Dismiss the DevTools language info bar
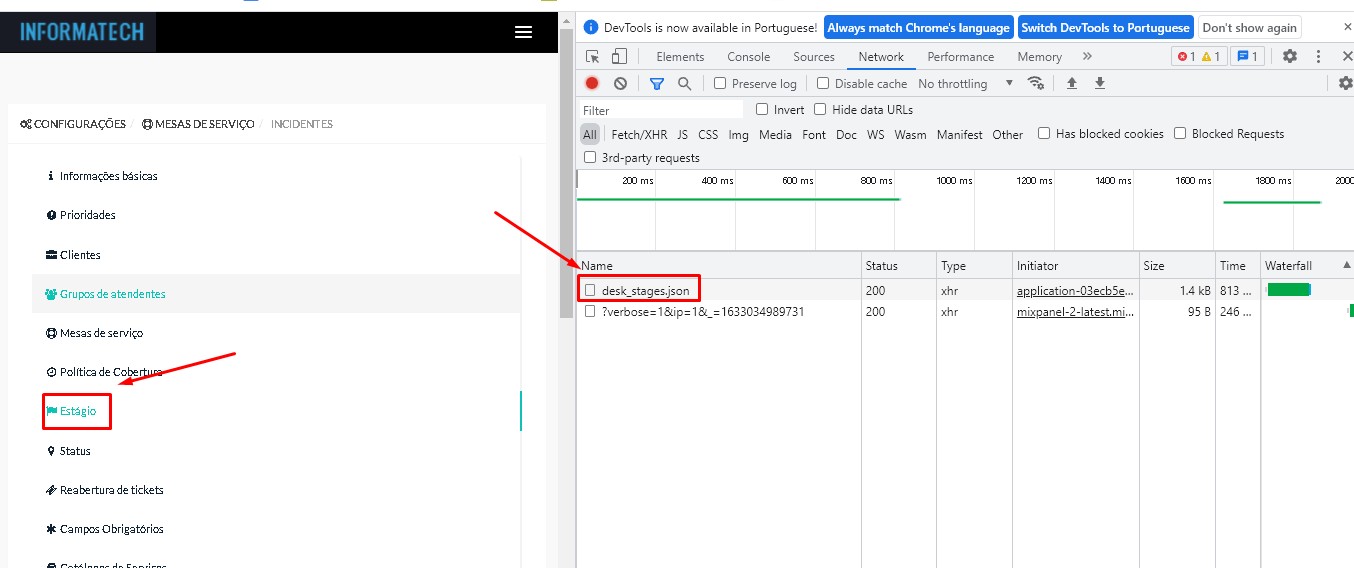 (1346, 27)
